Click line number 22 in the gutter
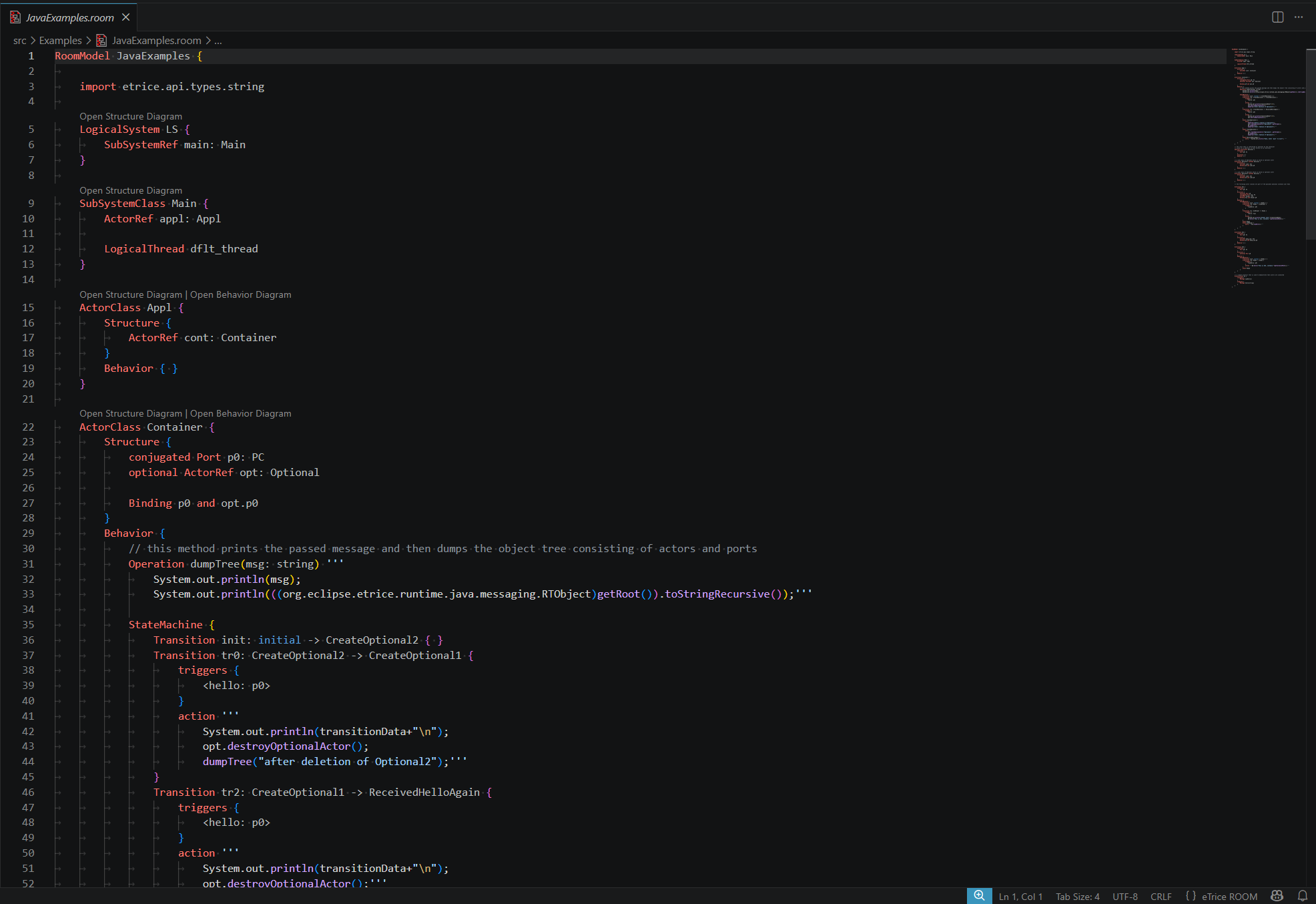Screen dimensions: 1316x904 [x=28, y=427]
